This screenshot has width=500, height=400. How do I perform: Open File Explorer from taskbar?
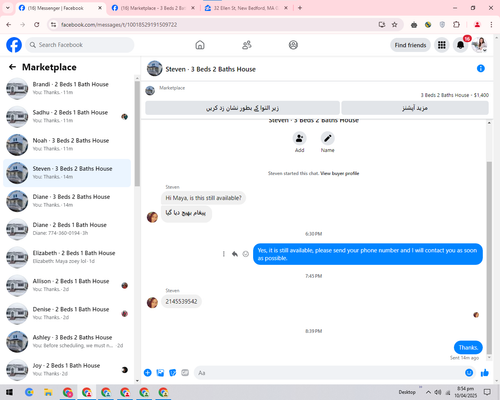pyautogui.click(x=48, y=392)
